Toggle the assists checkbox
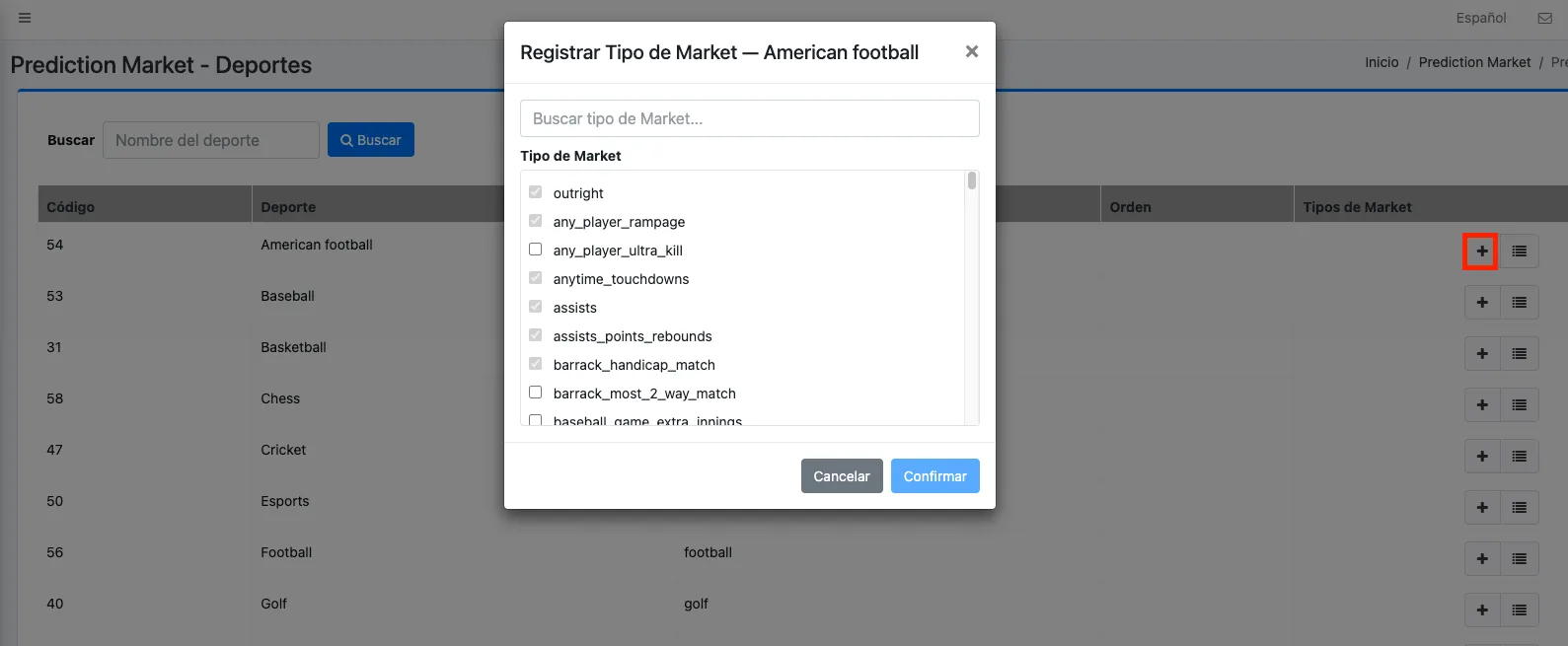The height and width of the screenshot is (646, 1568). click(536, 307)
